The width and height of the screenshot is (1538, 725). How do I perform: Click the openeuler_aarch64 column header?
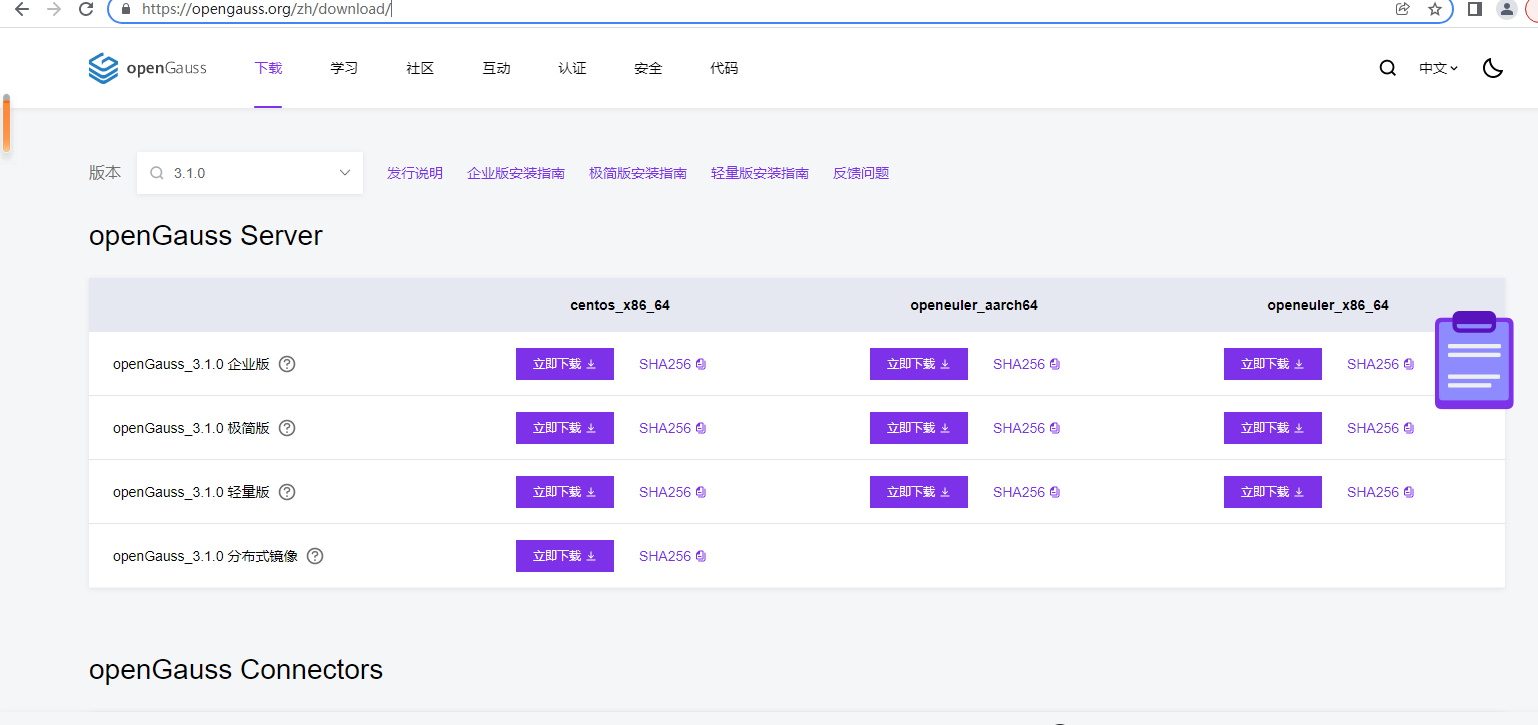pos(974,305)
